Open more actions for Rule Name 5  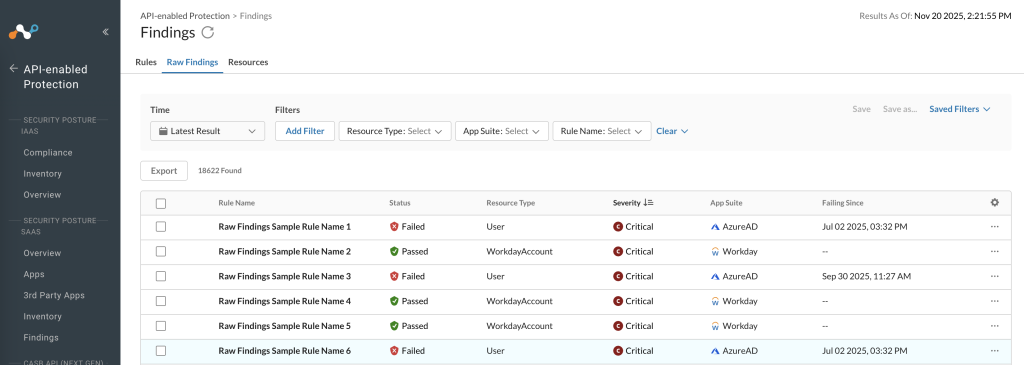click(995, 326)
